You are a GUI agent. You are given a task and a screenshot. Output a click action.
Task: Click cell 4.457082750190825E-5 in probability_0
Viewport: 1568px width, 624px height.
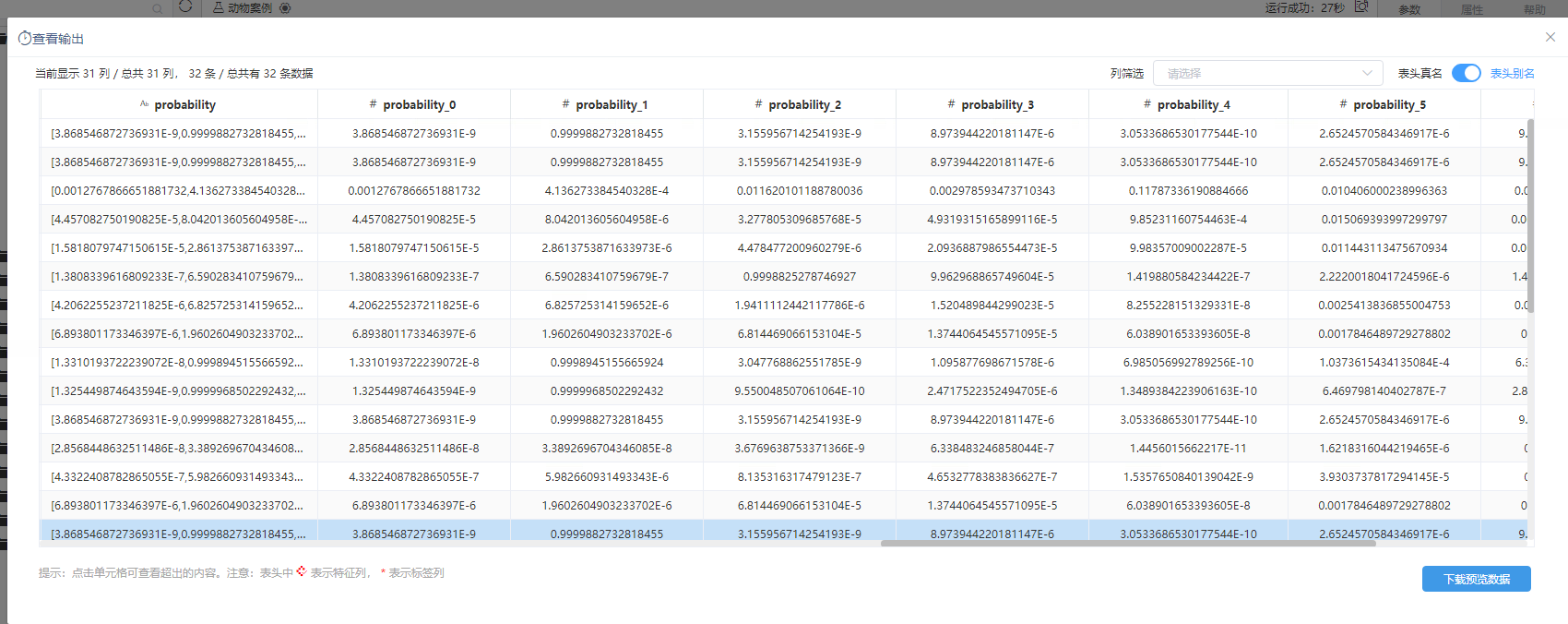(x=414, y=219)
